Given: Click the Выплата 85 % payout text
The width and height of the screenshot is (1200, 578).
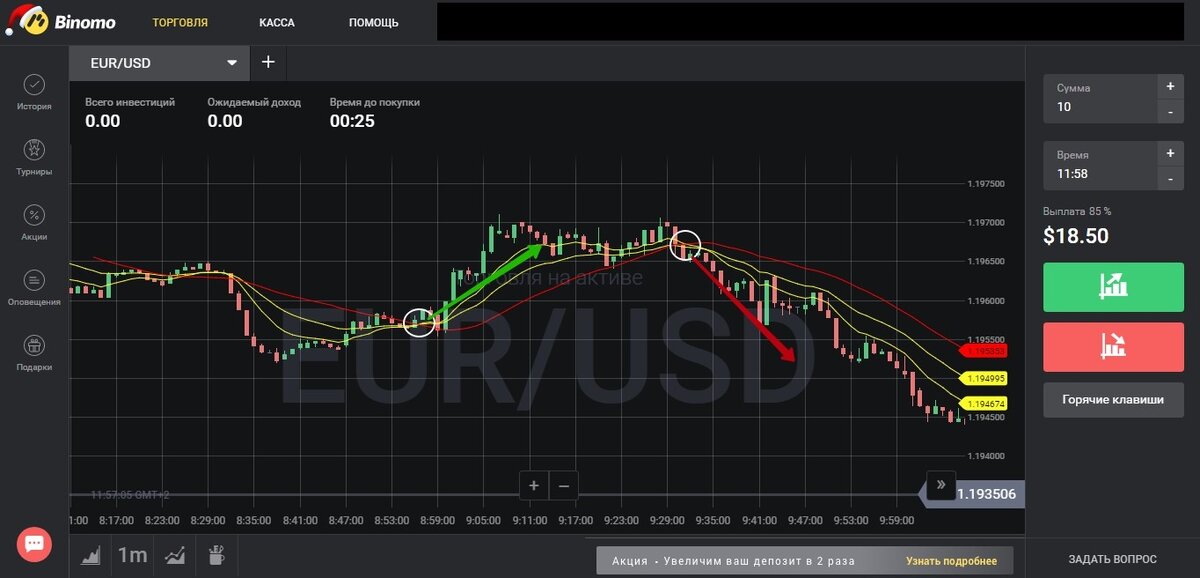Looking at the screenshot, I should coord(1077,211).
